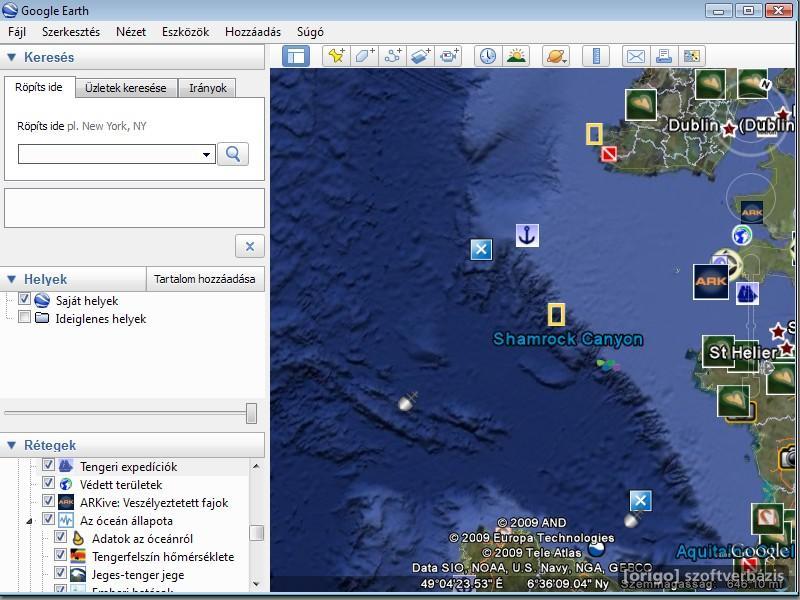
Task: Open the Súgó menu
Action: (310, 32)
